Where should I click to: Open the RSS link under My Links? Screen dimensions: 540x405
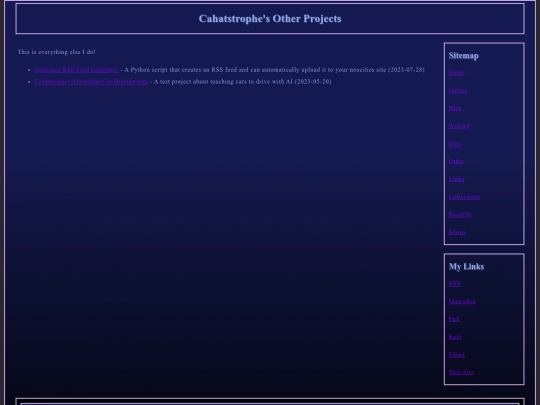pyautogui.click(x=455, y=284)
